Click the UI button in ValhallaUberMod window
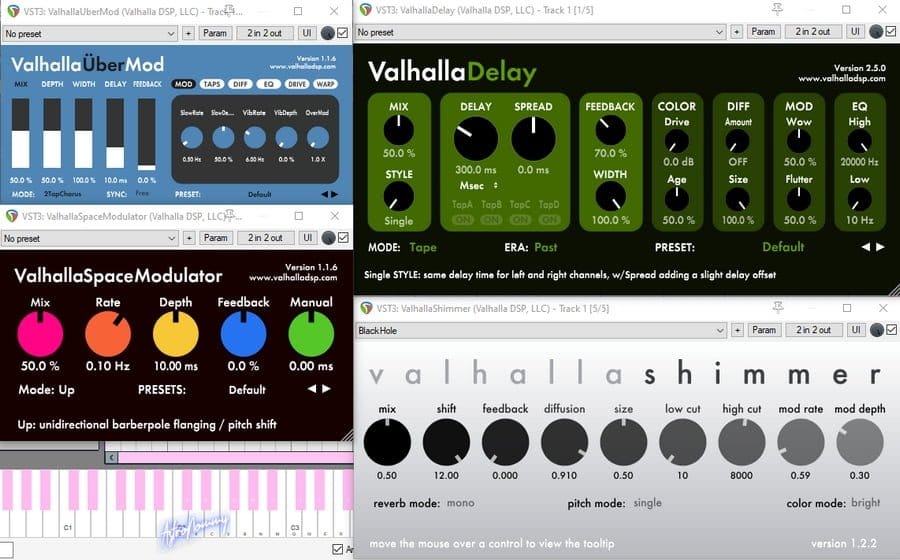 [307, 33]
